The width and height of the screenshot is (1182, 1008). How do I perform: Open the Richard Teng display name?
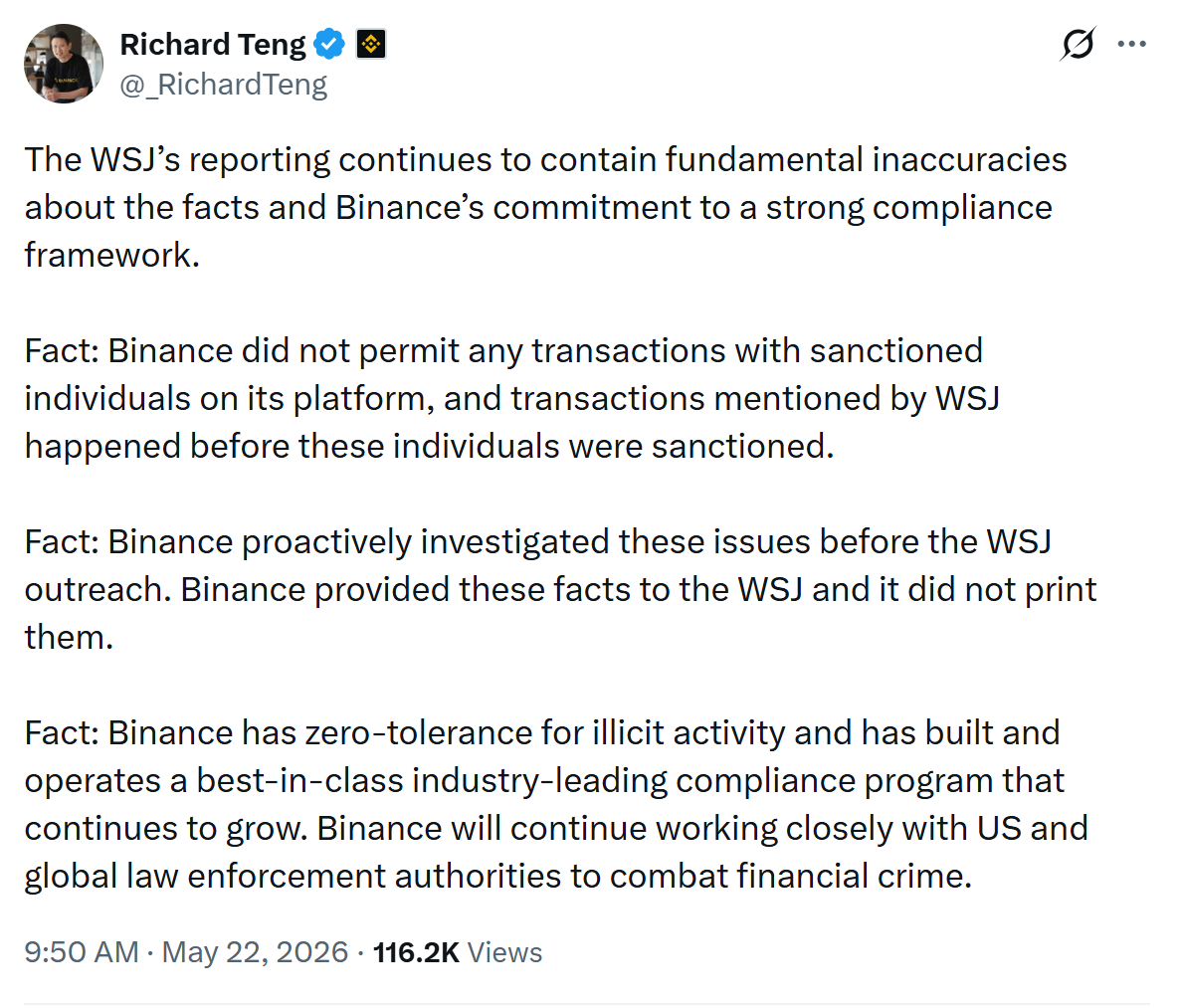pyautogui.click(x=213, y=45)
